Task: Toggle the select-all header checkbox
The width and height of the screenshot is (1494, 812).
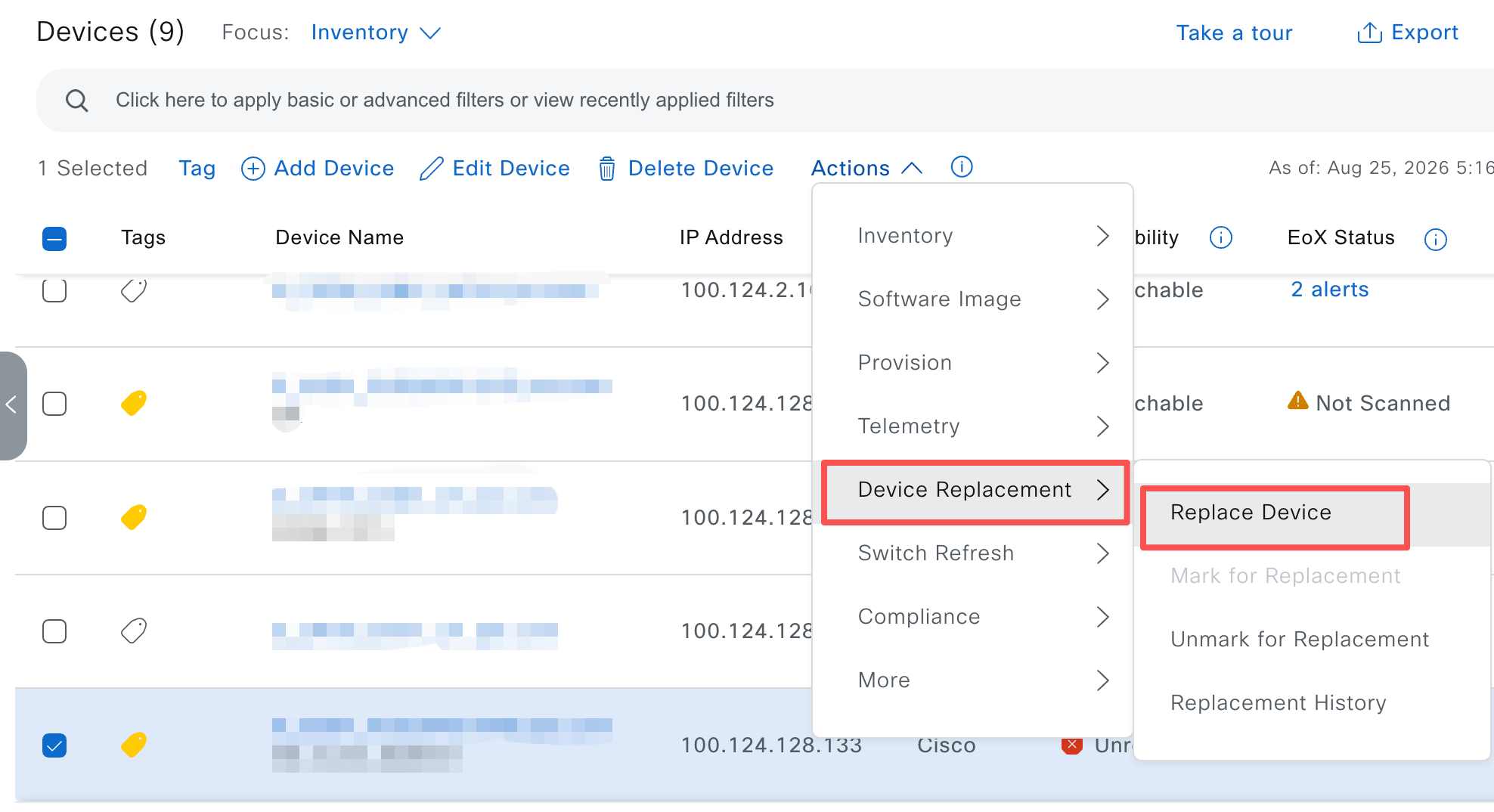Action: [x=54, y=239]
